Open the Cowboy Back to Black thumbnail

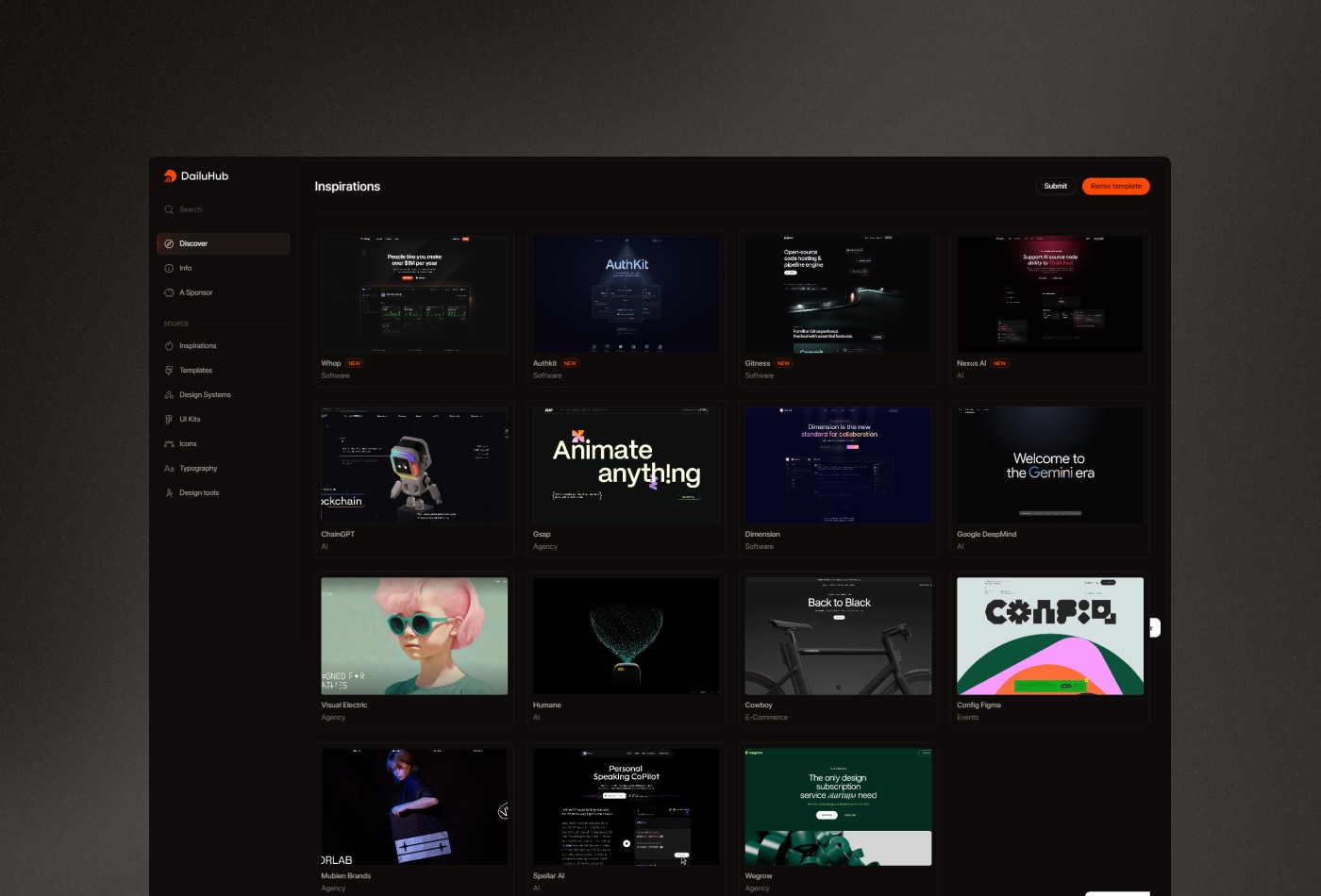click(838, 637)
